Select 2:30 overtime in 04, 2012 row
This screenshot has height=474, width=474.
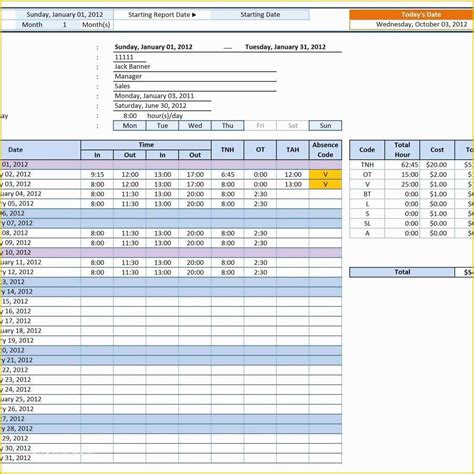coord(260,194)
